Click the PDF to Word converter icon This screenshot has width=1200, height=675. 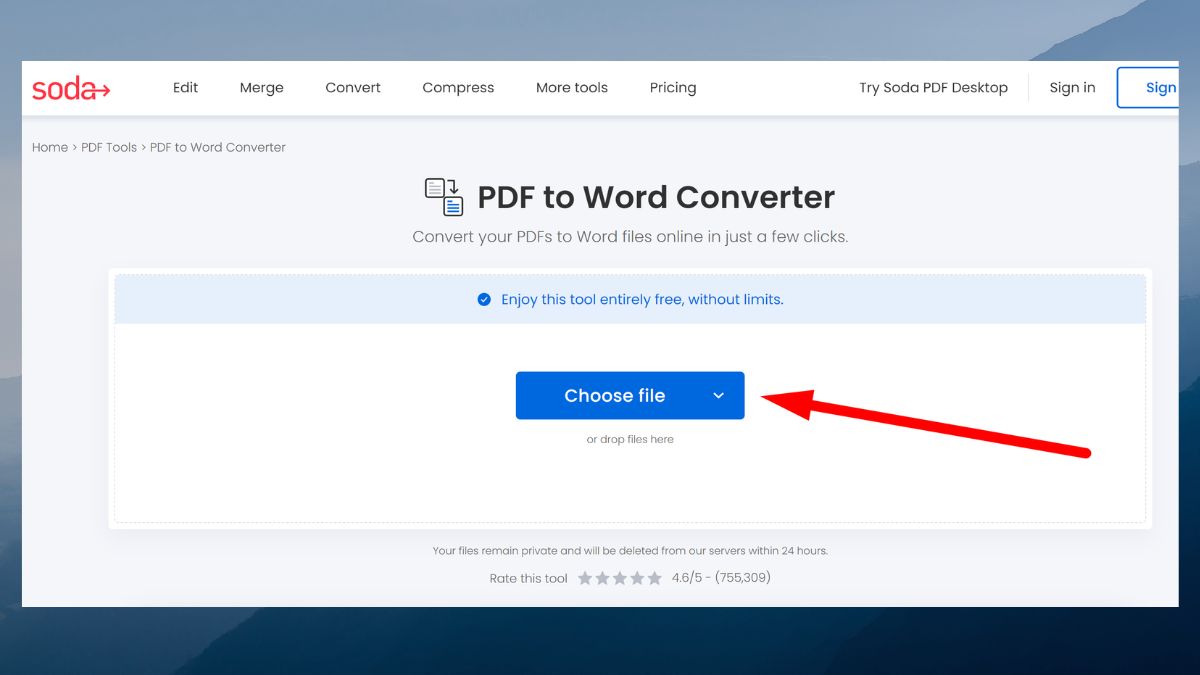[444, 197]
